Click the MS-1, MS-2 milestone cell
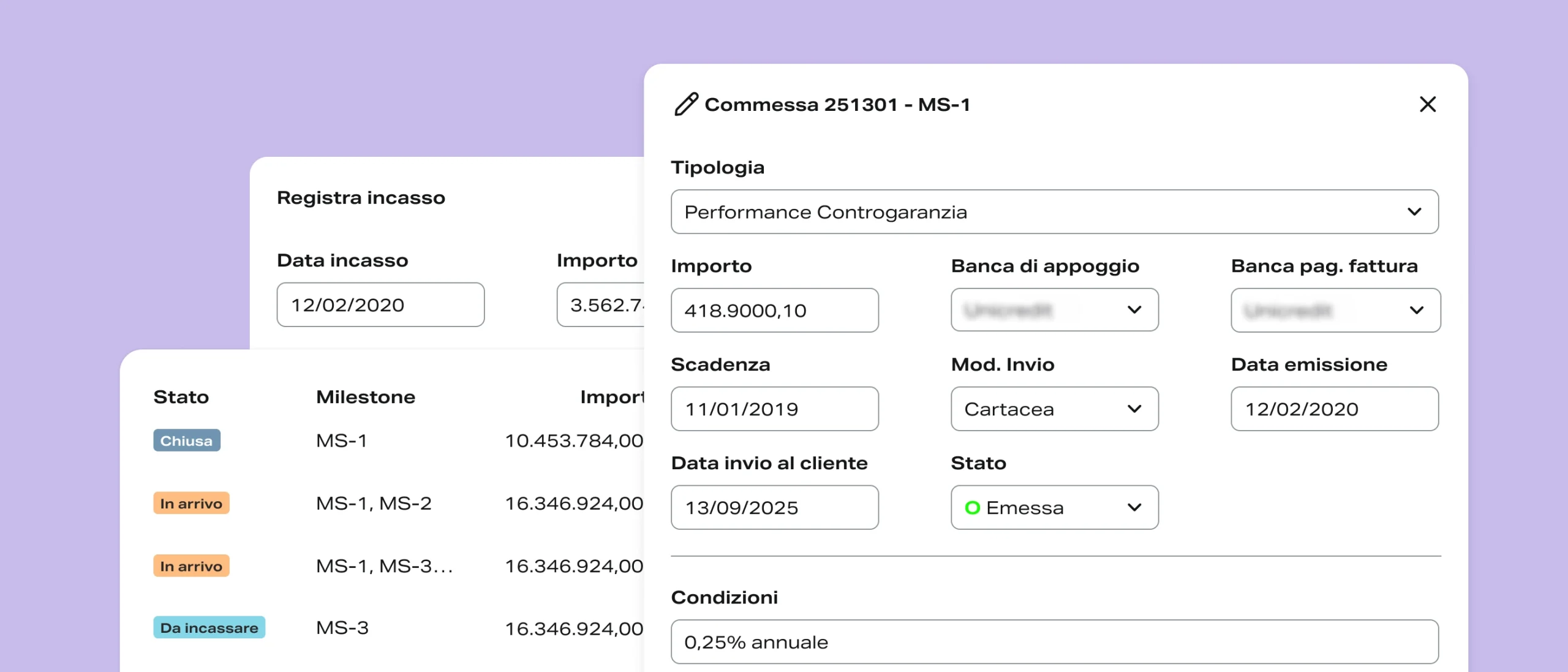Image resolution: width=1568 pixels, height=672 pixels. (x=374, y=503)
